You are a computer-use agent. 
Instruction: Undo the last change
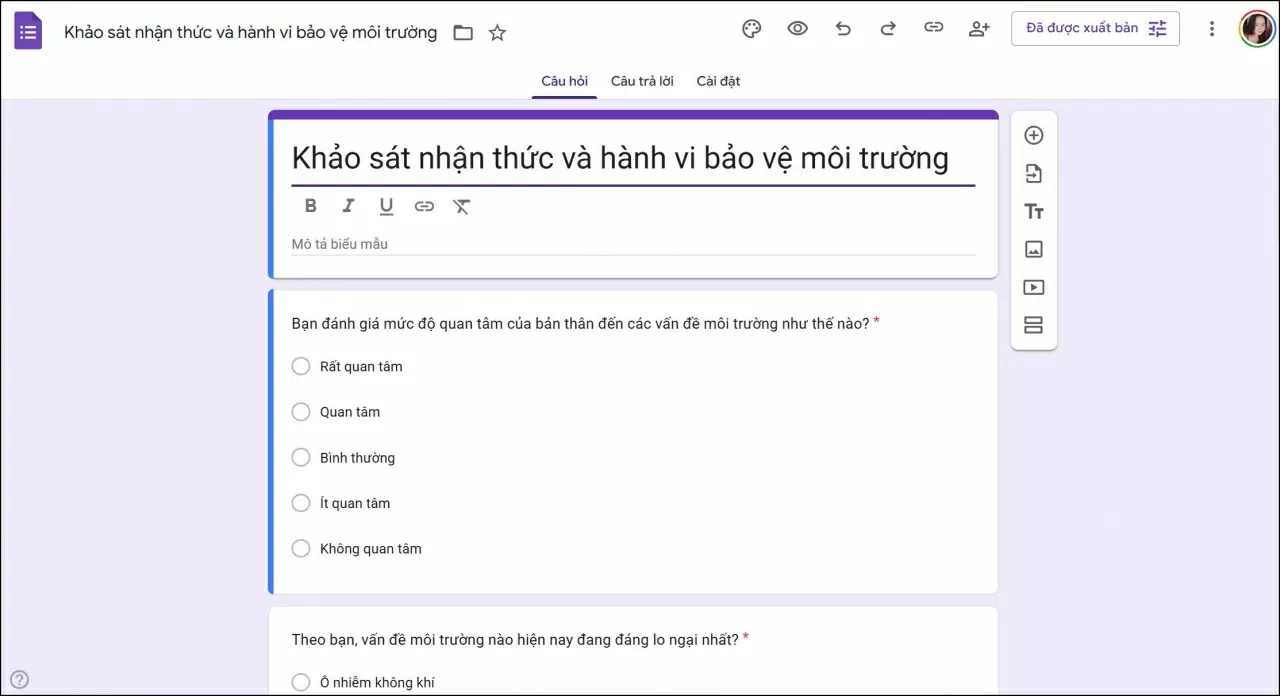pyautogui.click(x=843, y=28)
